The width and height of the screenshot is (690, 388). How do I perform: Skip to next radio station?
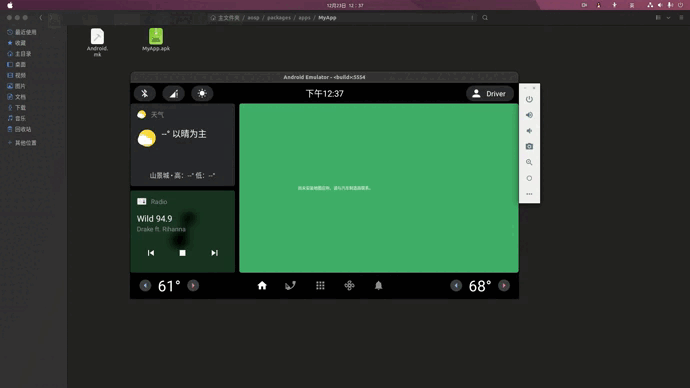(214, 253)
